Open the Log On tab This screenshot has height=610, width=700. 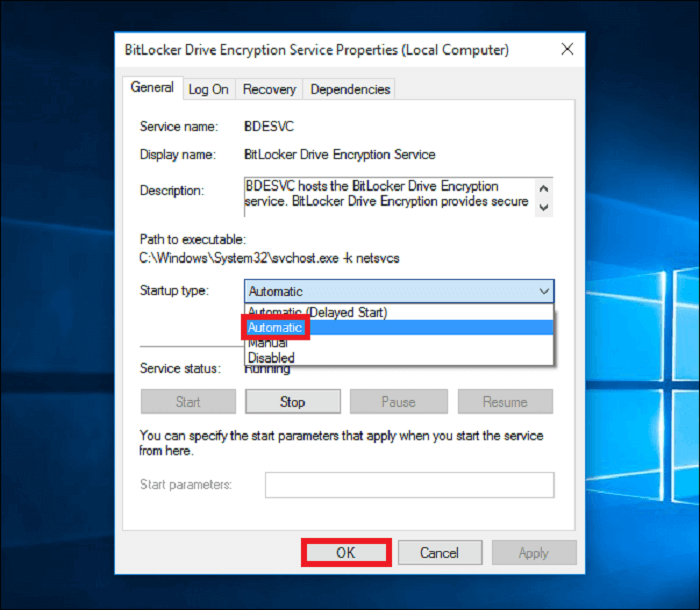(x=208, y=89)
